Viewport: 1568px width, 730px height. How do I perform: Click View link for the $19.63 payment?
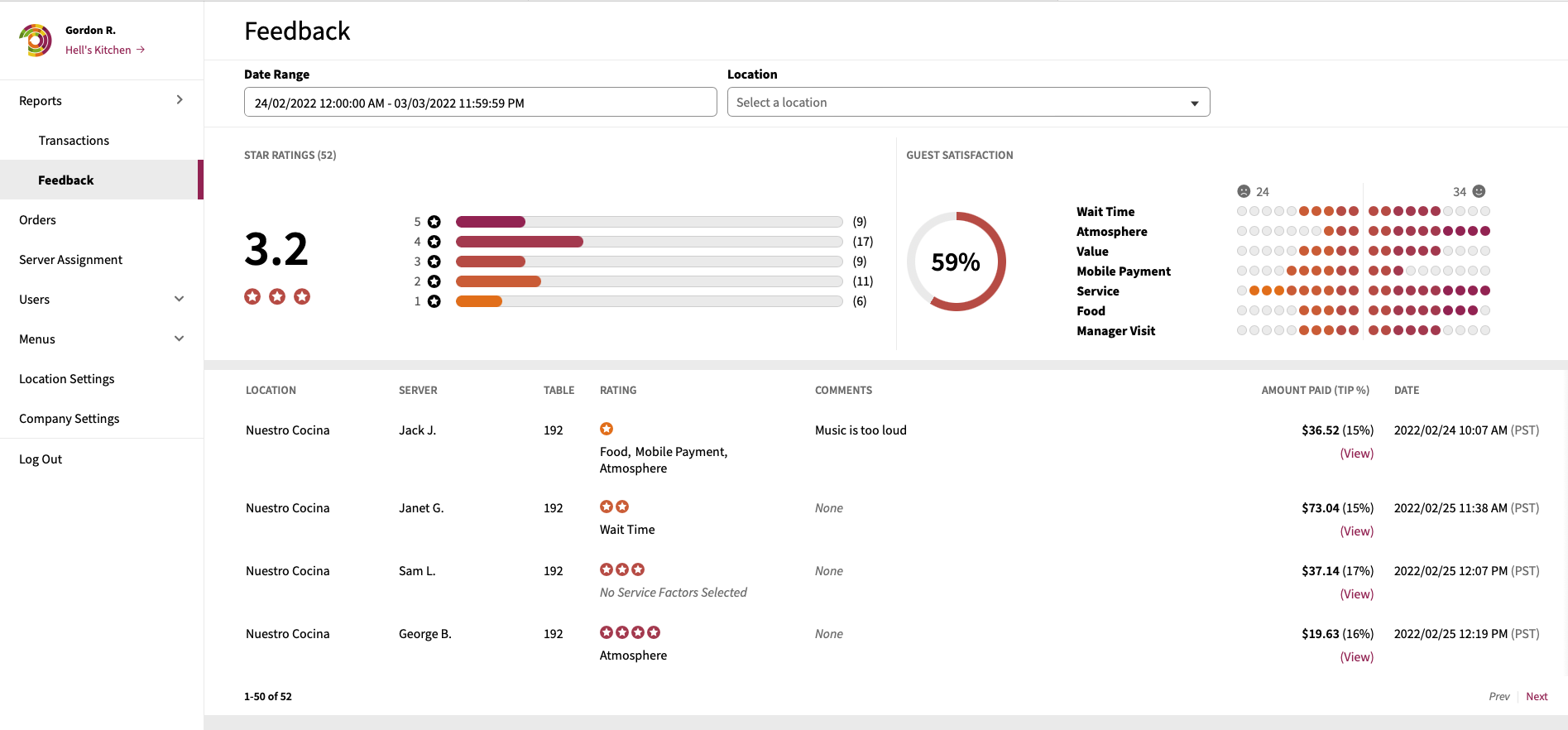(x=1357, y=656)
